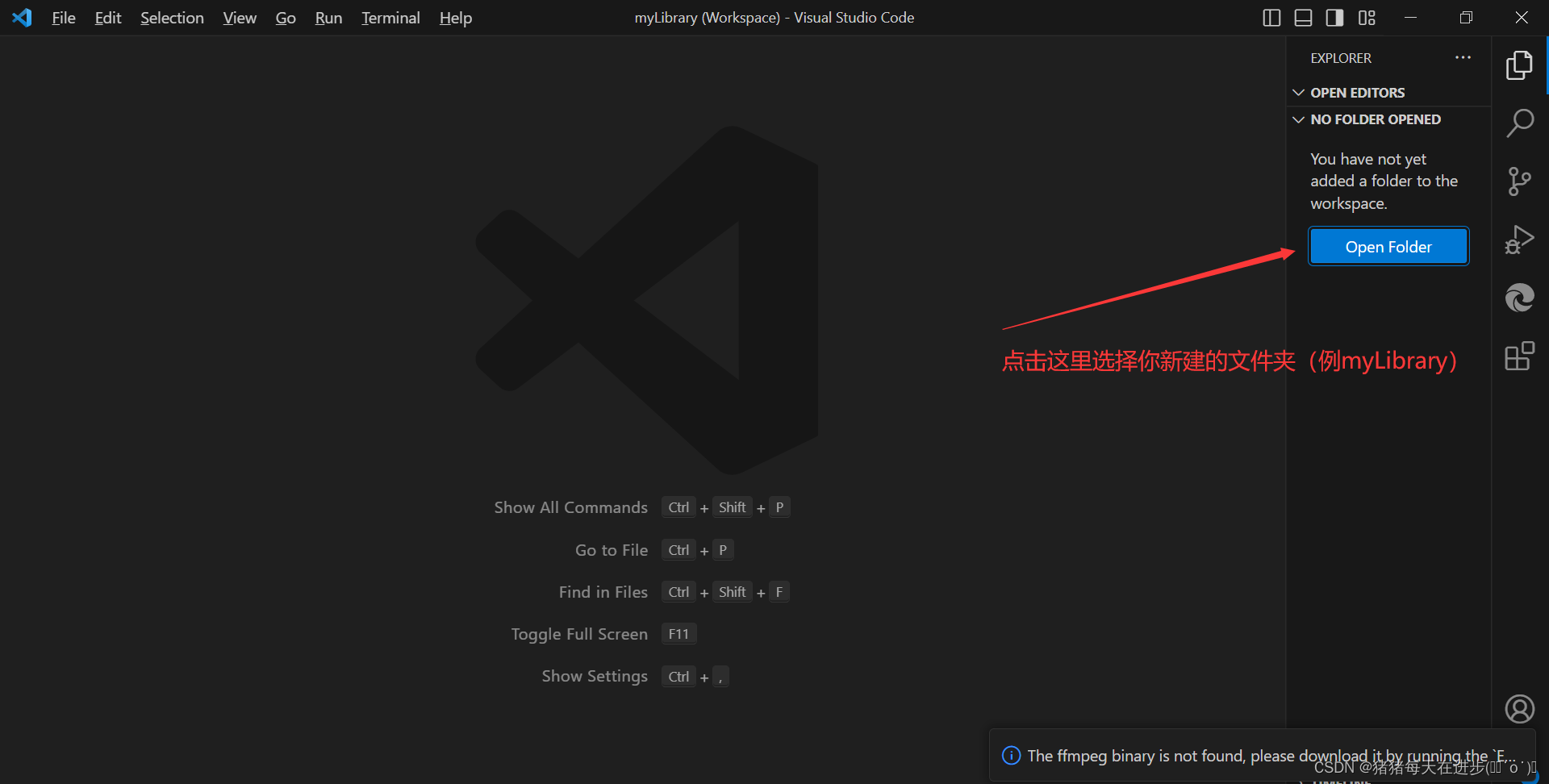
Task: Click the ffmpeg notification info icon
Action: pyautogui.click(x=1011, y=756)
